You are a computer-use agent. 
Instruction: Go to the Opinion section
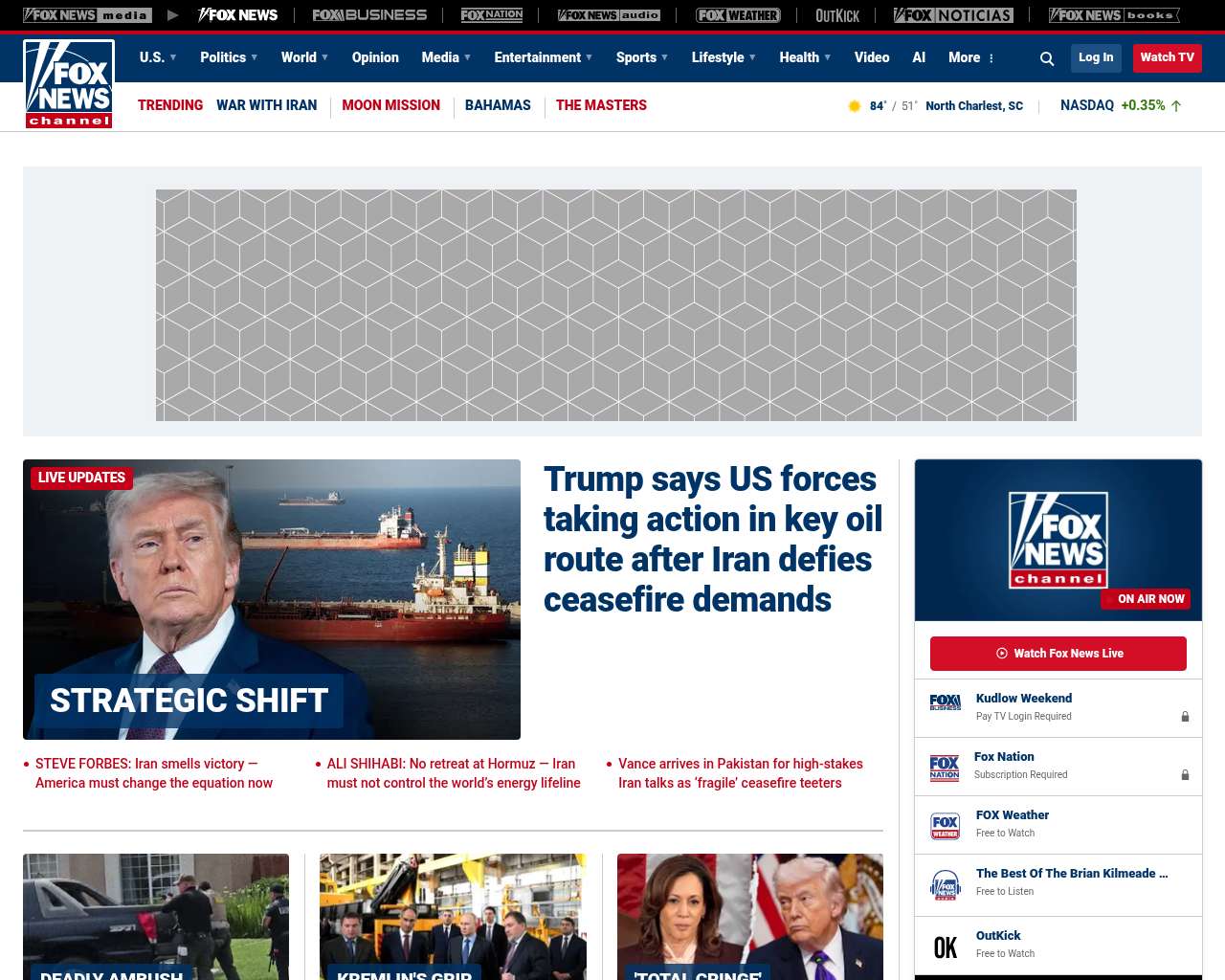375,57
